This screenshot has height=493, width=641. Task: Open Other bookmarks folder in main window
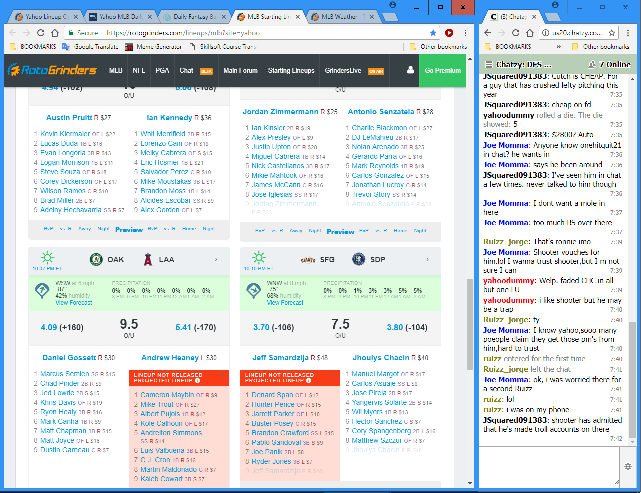tap(438, 47)
